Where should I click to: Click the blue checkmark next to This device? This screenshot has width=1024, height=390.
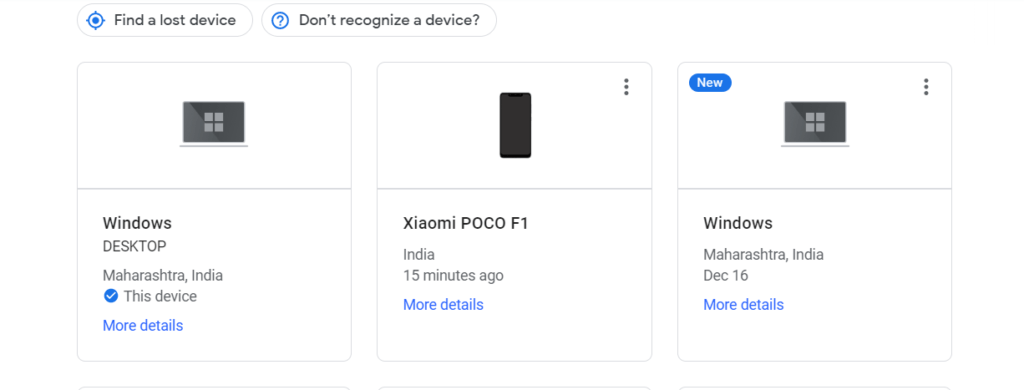pos(111,296)
